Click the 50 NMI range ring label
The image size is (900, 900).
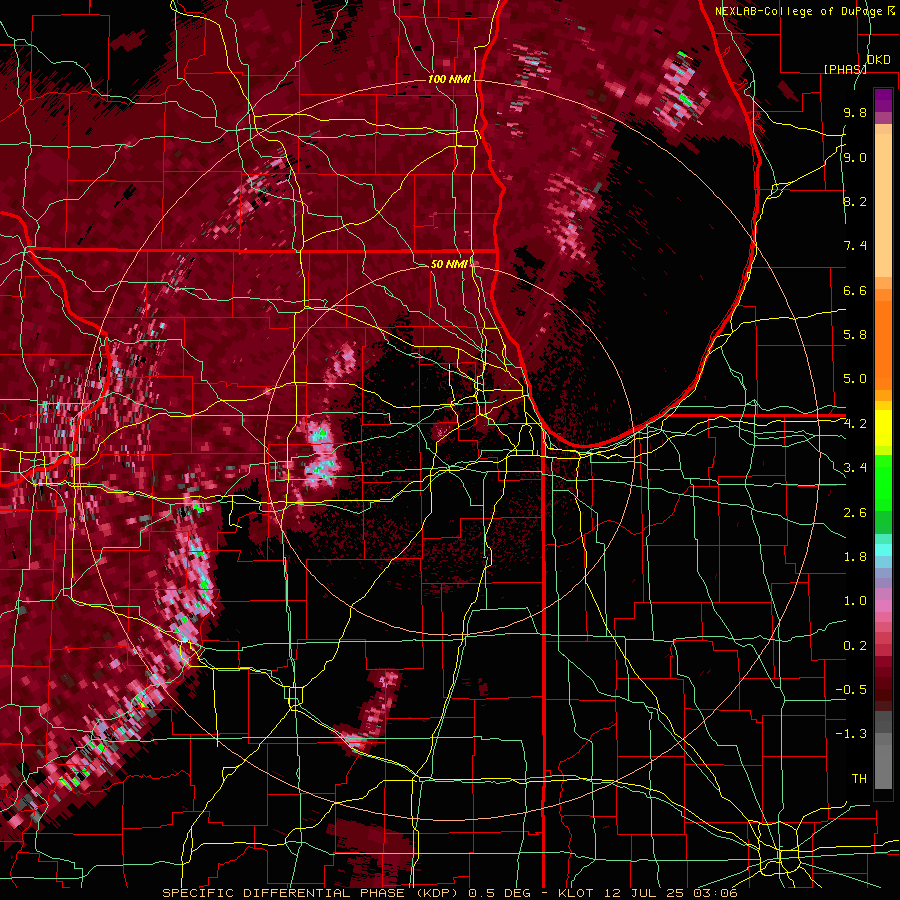point(449,264)
